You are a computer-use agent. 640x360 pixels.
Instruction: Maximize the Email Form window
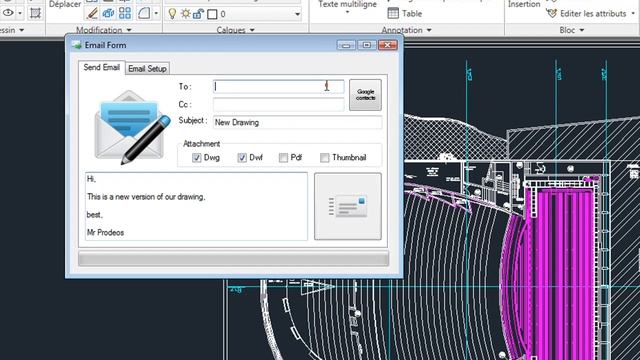(x=367, y=45)
